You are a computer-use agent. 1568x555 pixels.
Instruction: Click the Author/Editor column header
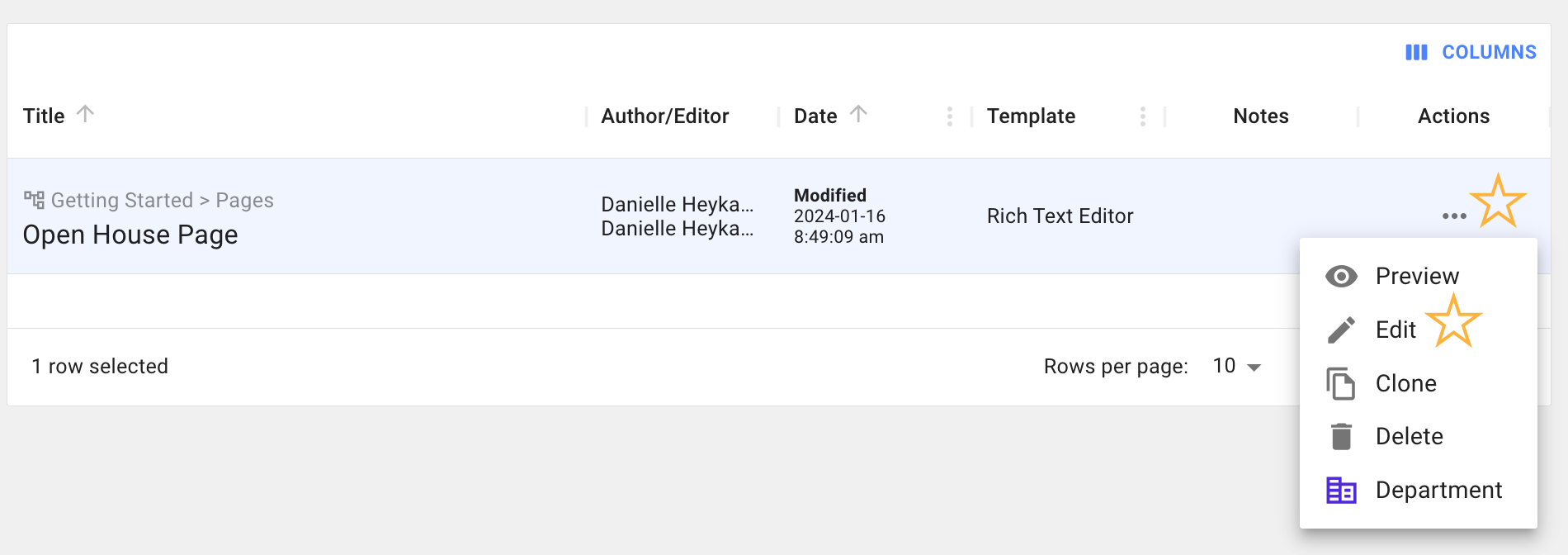(x=664, y=116)
